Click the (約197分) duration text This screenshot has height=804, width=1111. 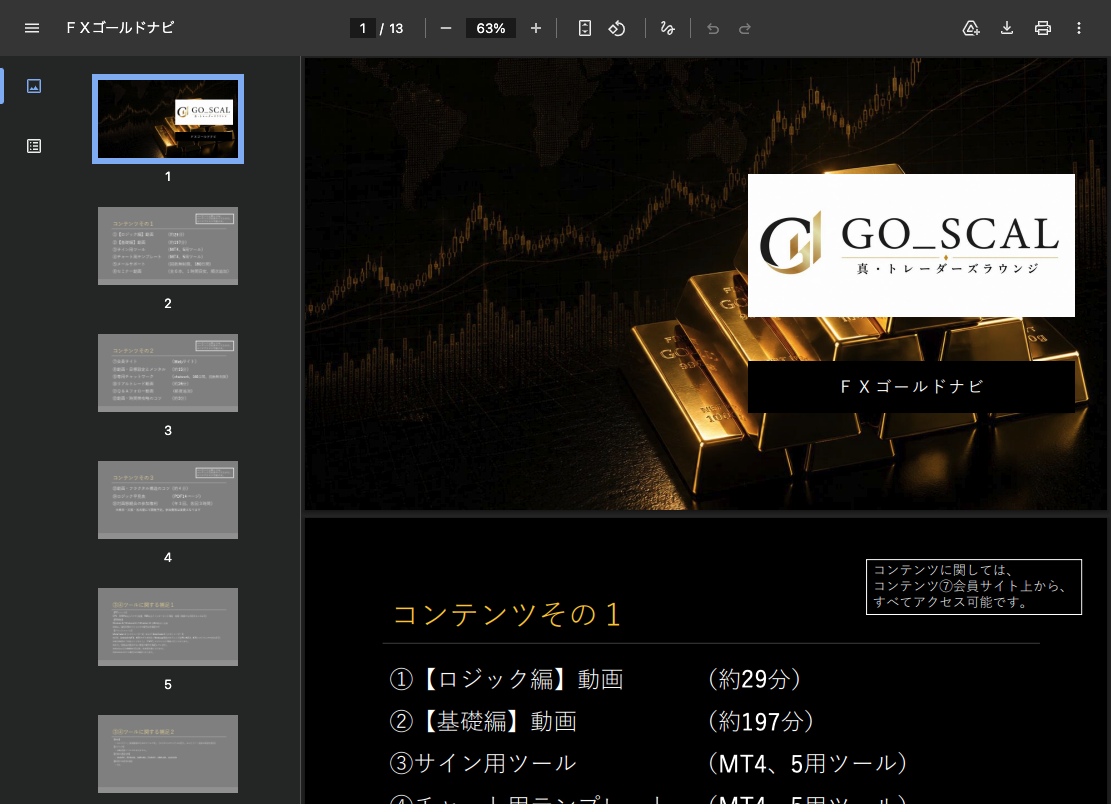point(760,721)
